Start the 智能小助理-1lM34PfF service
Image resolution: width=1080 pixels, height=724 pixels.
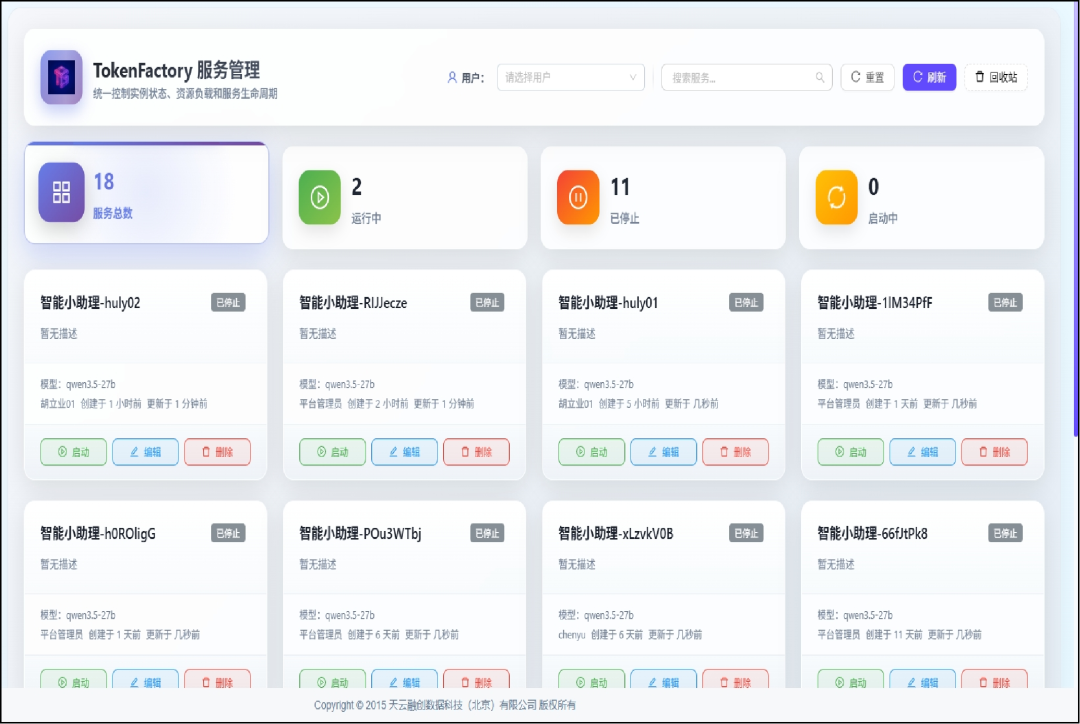[851, 452]
